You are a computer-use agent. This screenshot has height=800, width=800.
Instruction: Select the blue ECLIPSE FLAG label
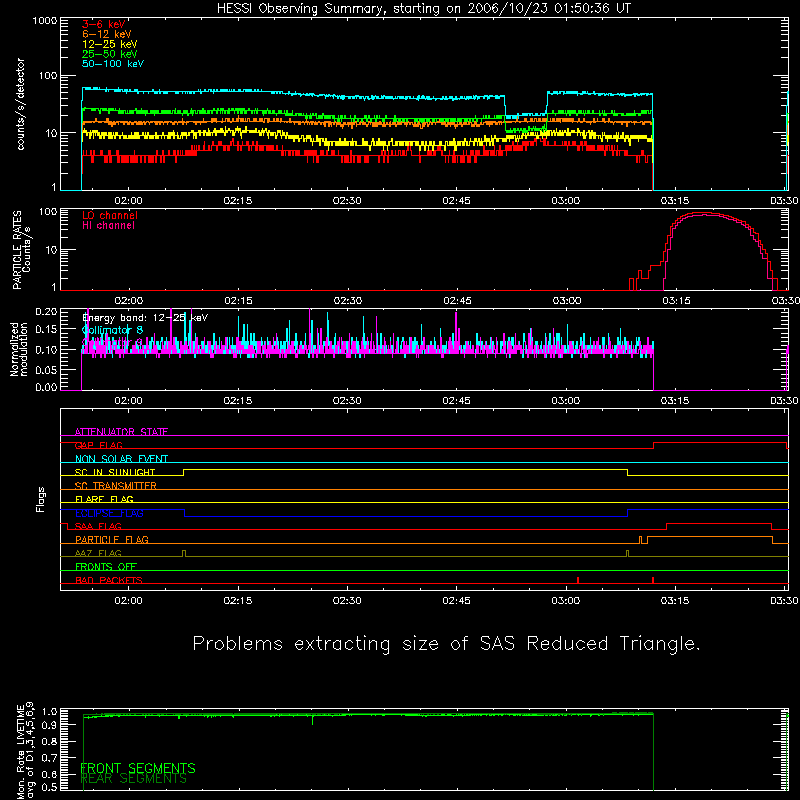[109, 513]
